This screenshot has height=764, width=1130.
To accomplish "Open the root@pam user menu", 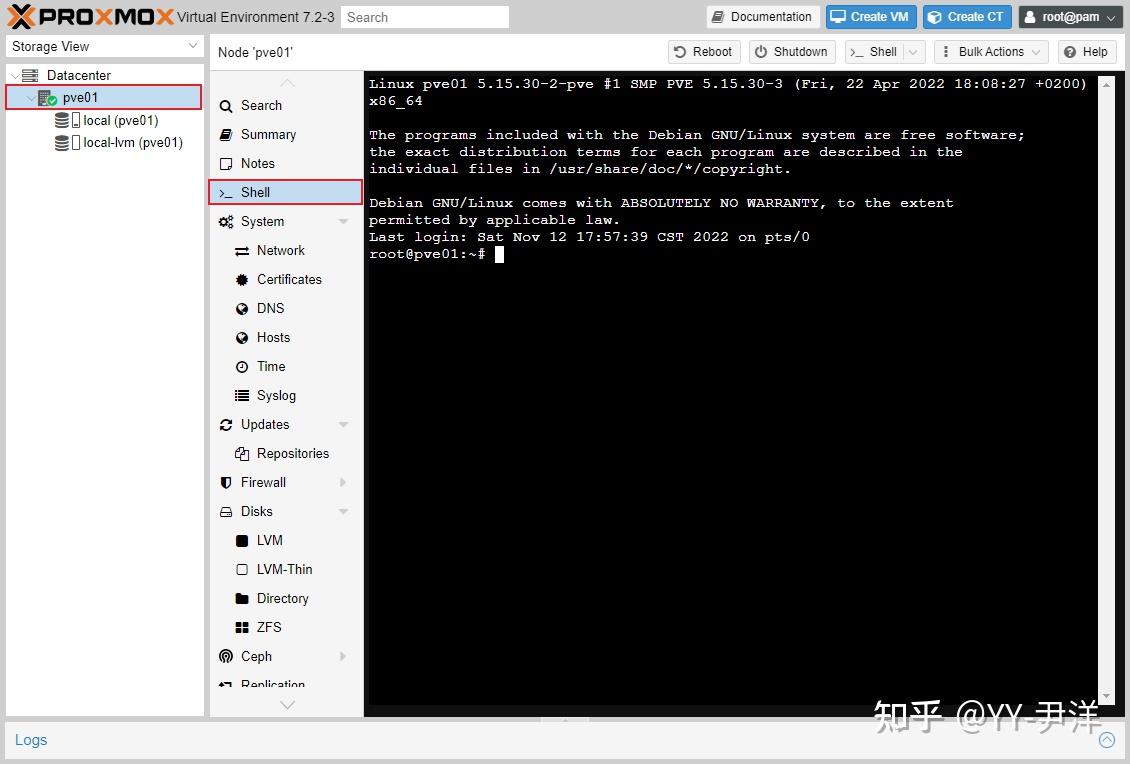I will click(1070, 16).
